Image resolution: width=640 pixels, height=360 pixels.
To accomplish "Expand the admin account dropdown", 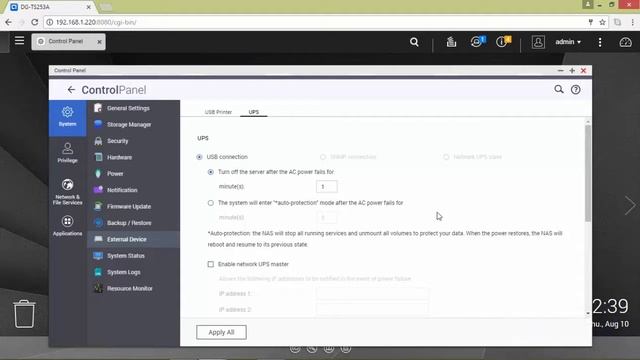I will [x=568, y=42].
